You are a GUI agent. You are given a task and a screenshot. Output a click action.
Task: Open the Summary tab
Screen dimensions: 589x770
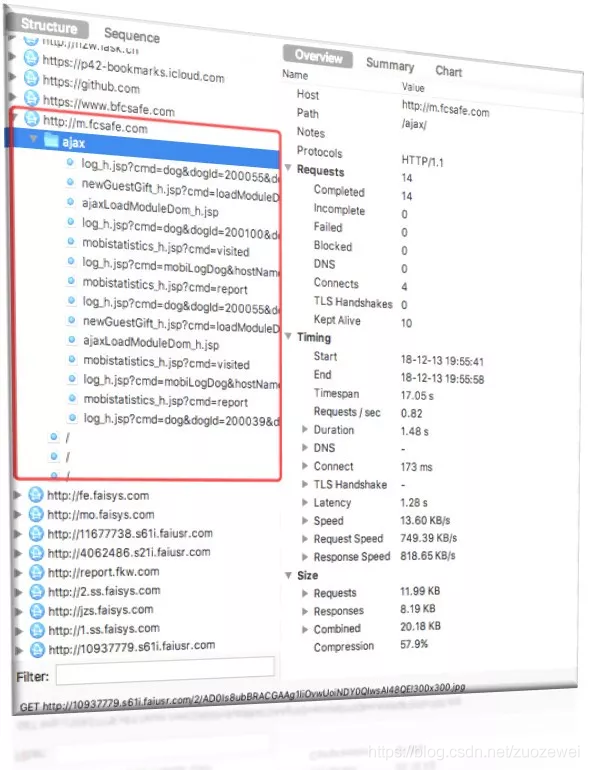(390, 64)
